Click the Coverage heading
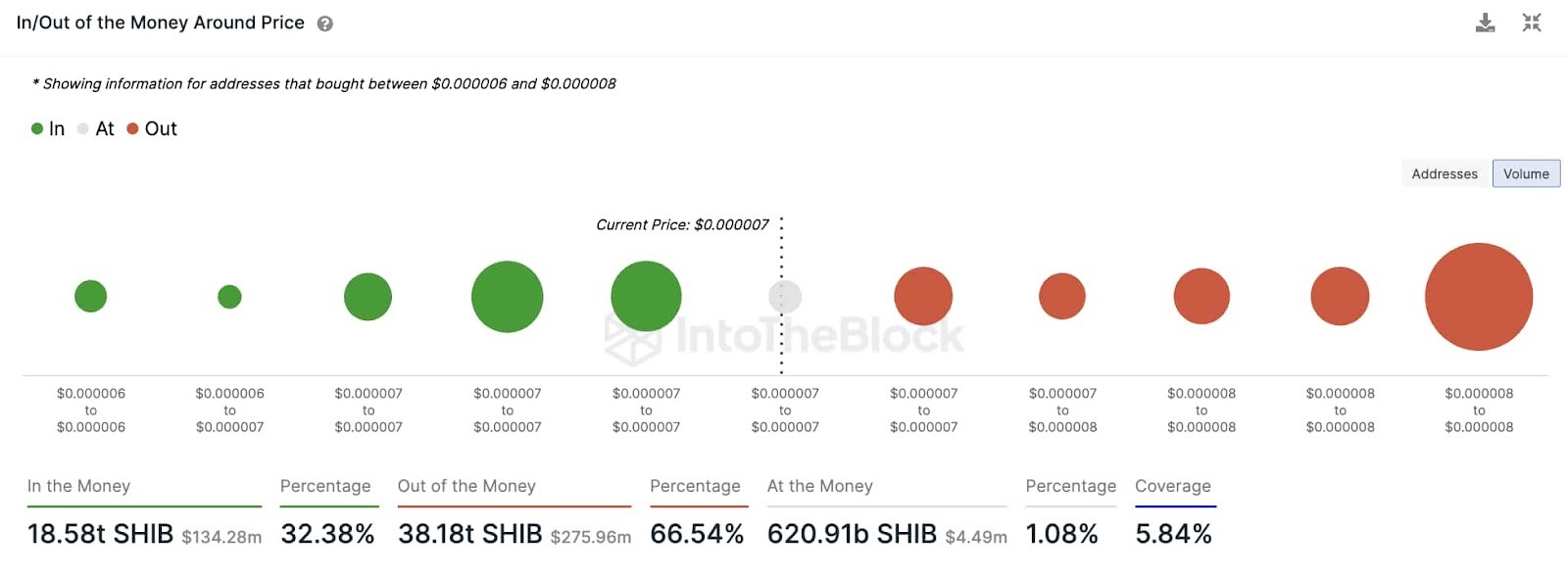 click(x=1173, y=486)
